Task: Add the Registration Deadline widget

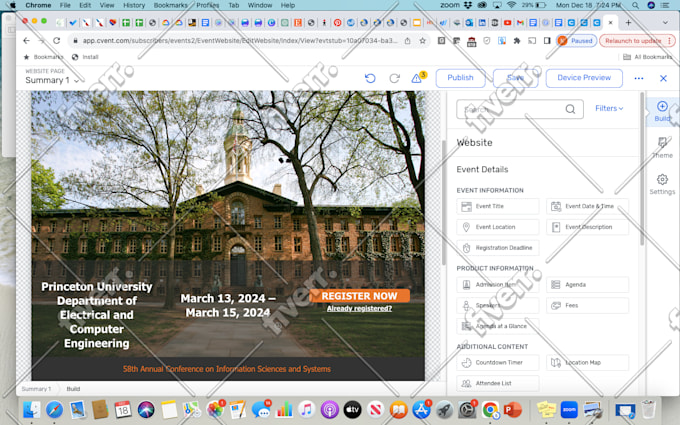Action: tap(497, 248)
